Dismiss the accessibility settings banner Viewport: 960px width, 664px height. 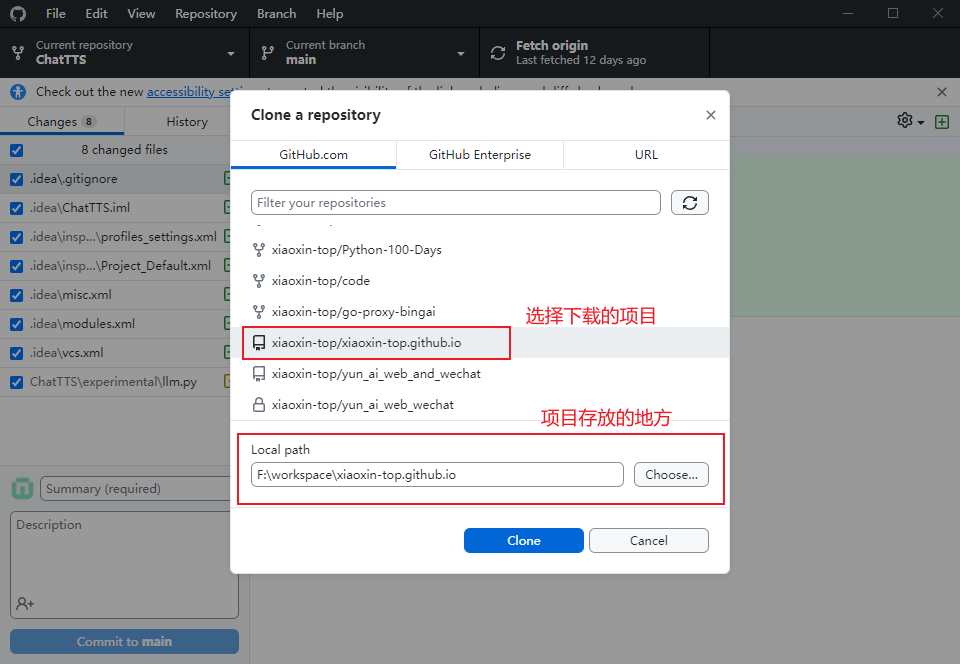click(x=941, y=91)
